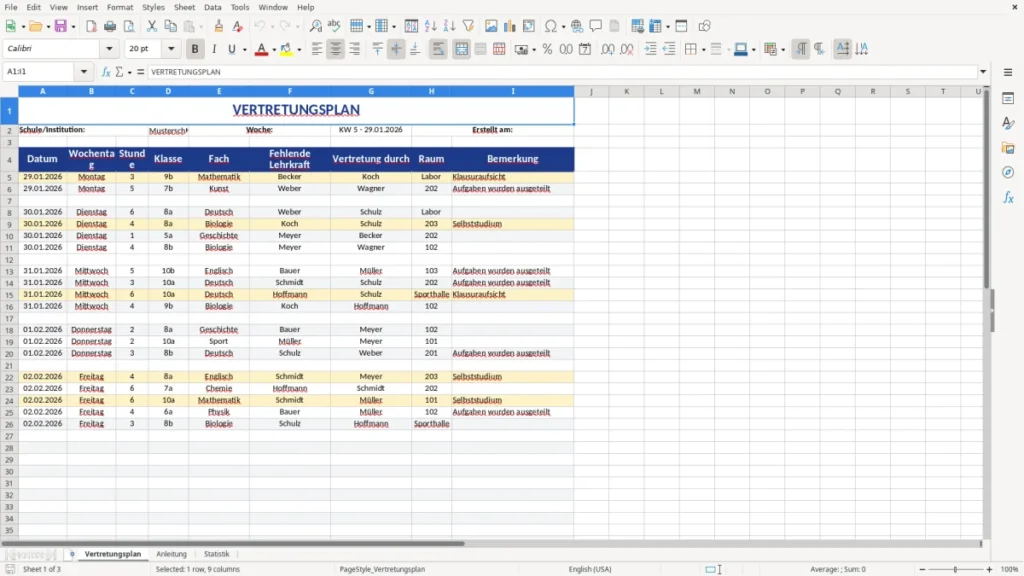Open sidebar Navigator compass icon
The width and height of the screenshot is (1024, 576).
coord(1008,172)
